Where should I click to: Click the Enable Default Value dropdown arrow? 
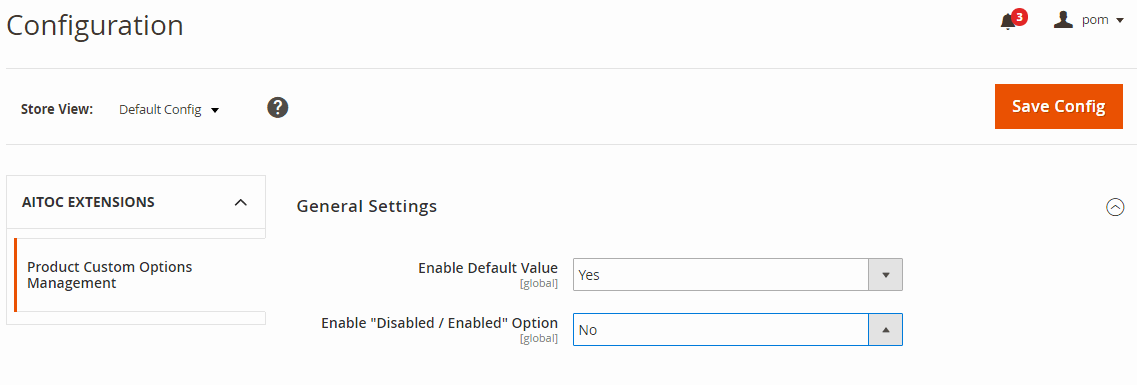pyautogui.click(x=885, y=275)
